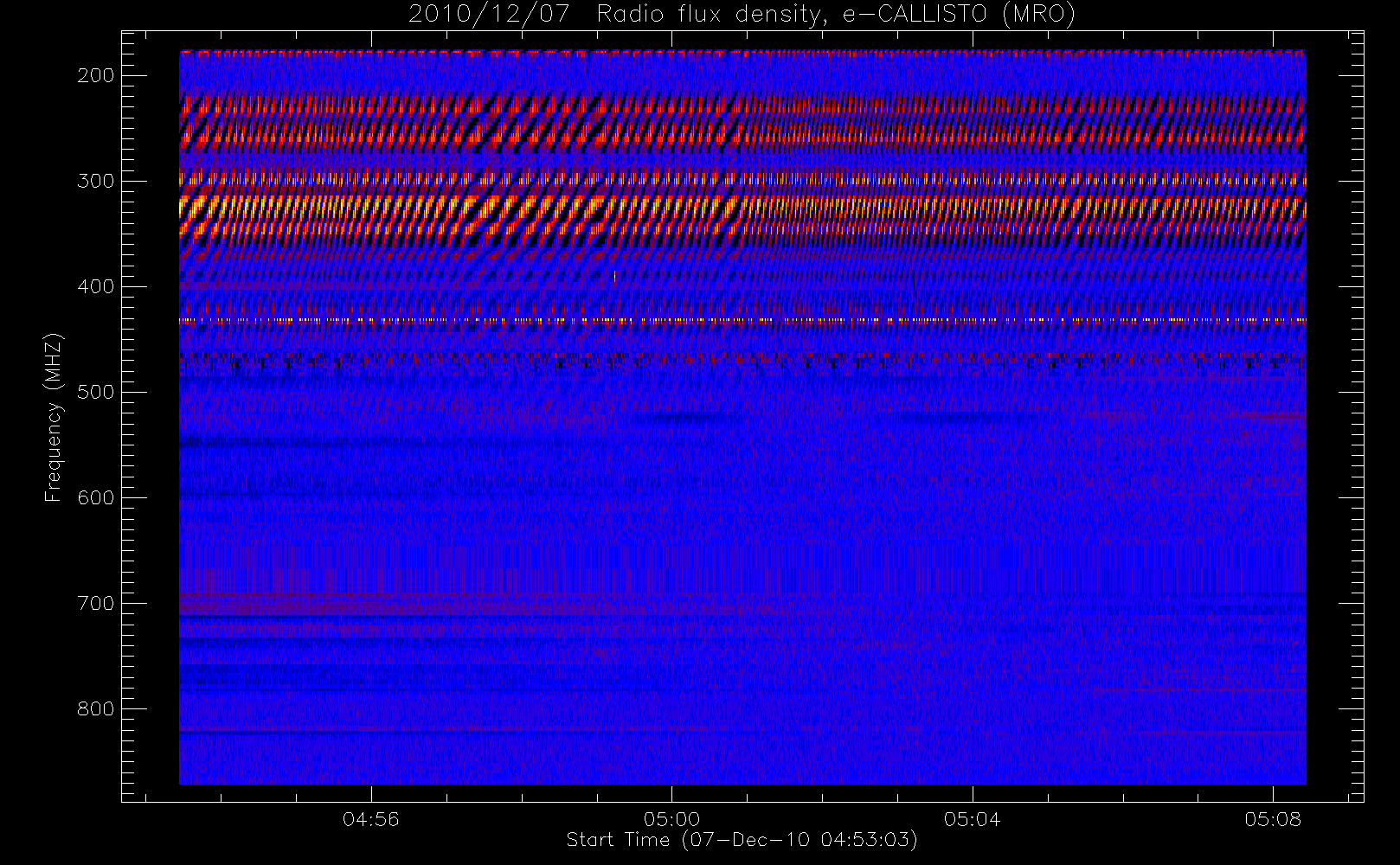Click the 'Frequency (MHz)' axis label
Screen dimensions: 1400x865
54,417
